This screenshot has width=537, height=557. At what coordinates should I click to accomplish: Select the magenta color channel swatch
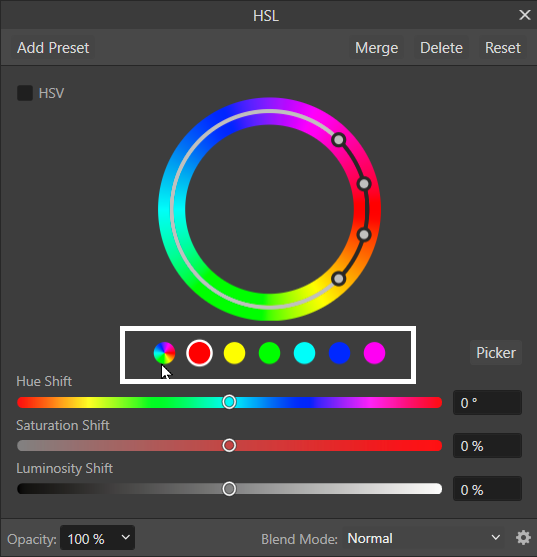coord(374,353)
